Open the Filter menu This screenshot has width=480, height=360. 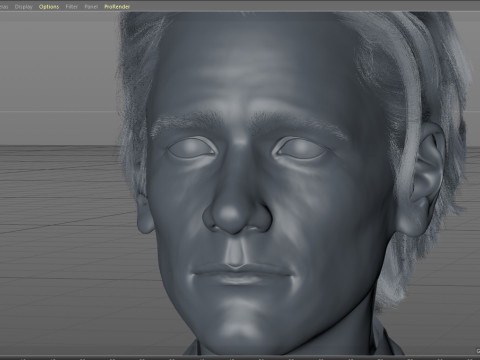[x=71, y=7]
